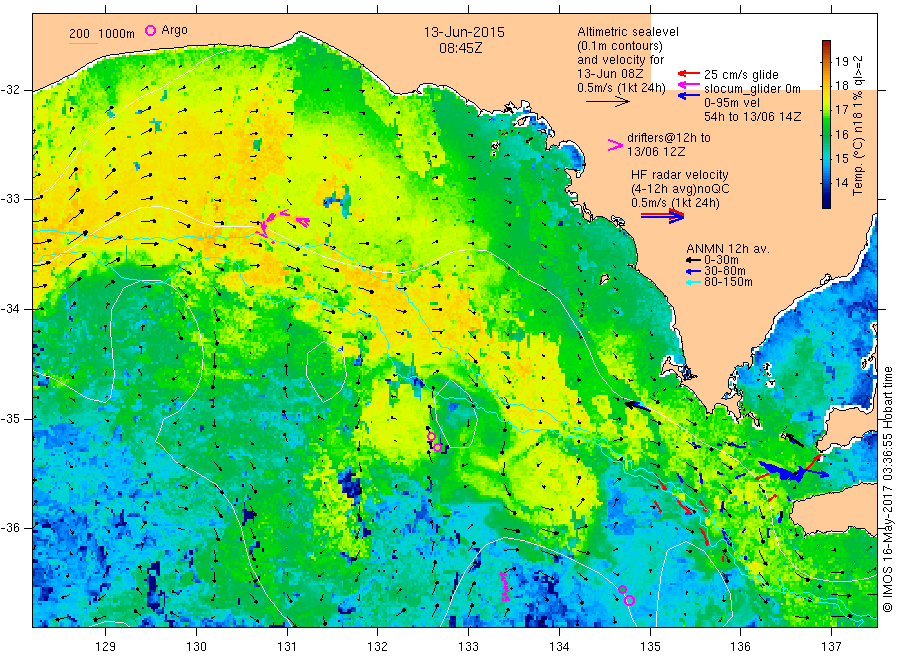This screenshot has height=660, width=900.
Task: Click the '200 1000m' depth contour label
Action: pos(102,33)
